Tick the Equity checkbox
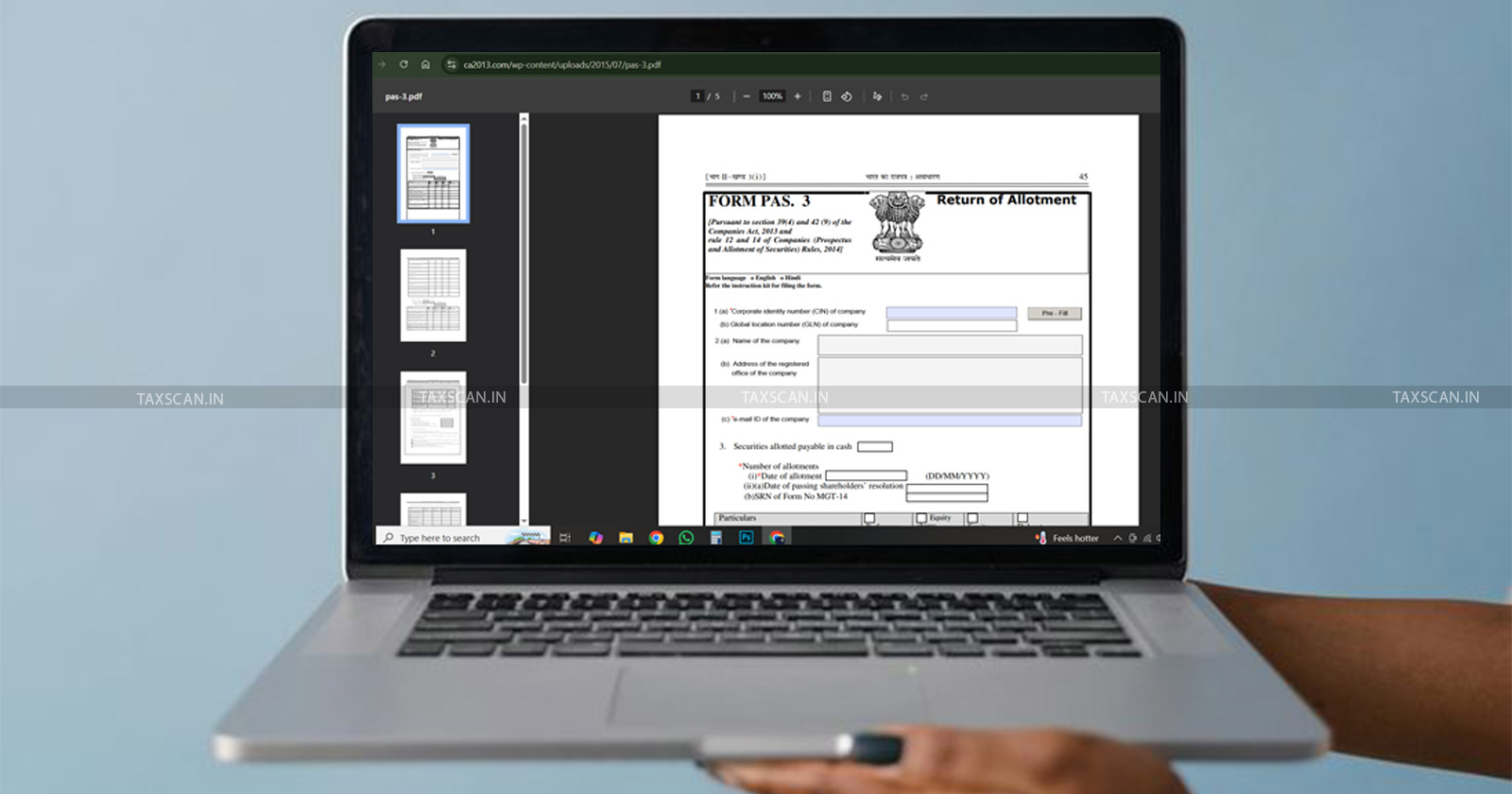 tap(921, 518)
